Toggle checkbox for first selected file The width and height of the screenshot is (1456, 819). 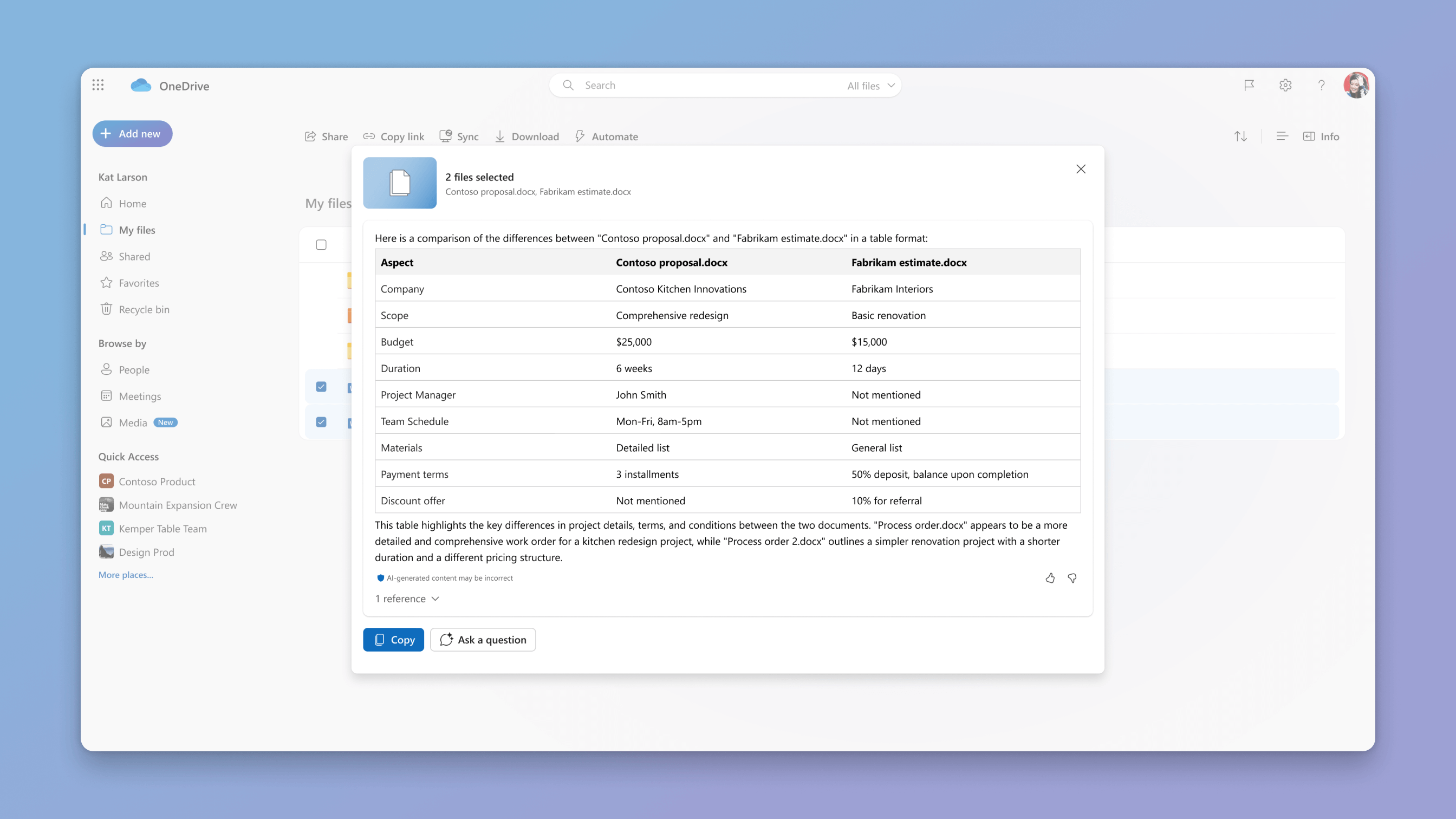click(321, 387)
